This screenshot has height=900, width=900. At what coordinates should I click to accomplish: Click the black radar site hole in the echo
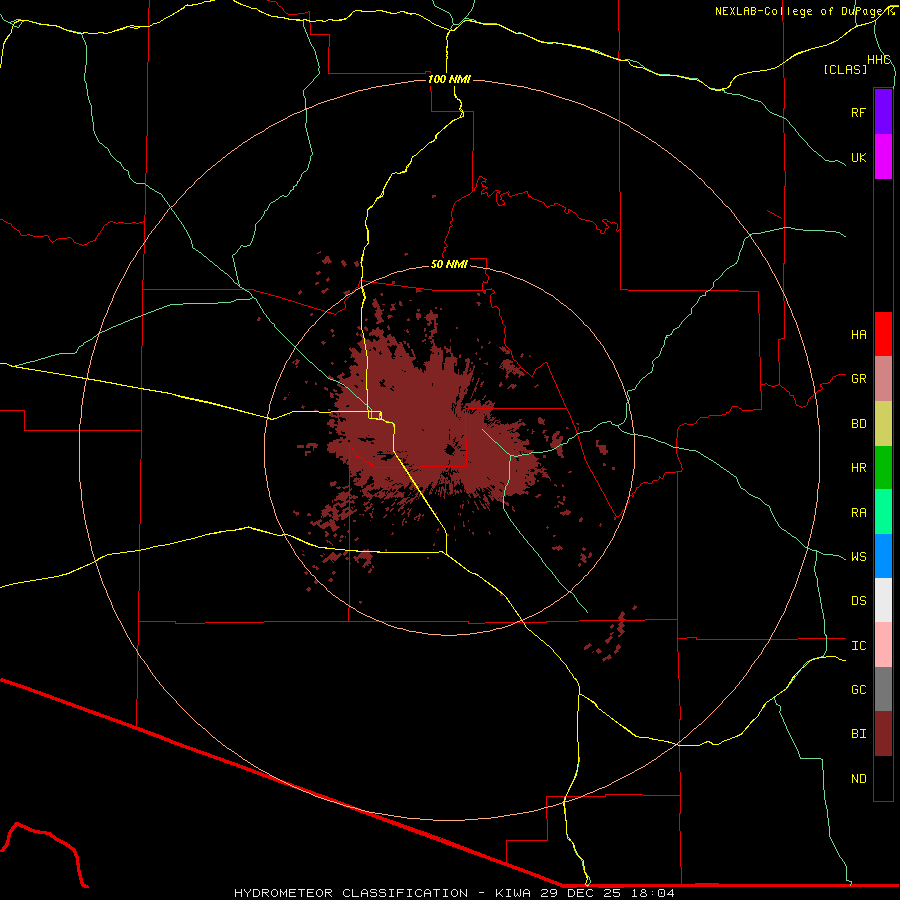pyautogui.click(x=449, y=450)
